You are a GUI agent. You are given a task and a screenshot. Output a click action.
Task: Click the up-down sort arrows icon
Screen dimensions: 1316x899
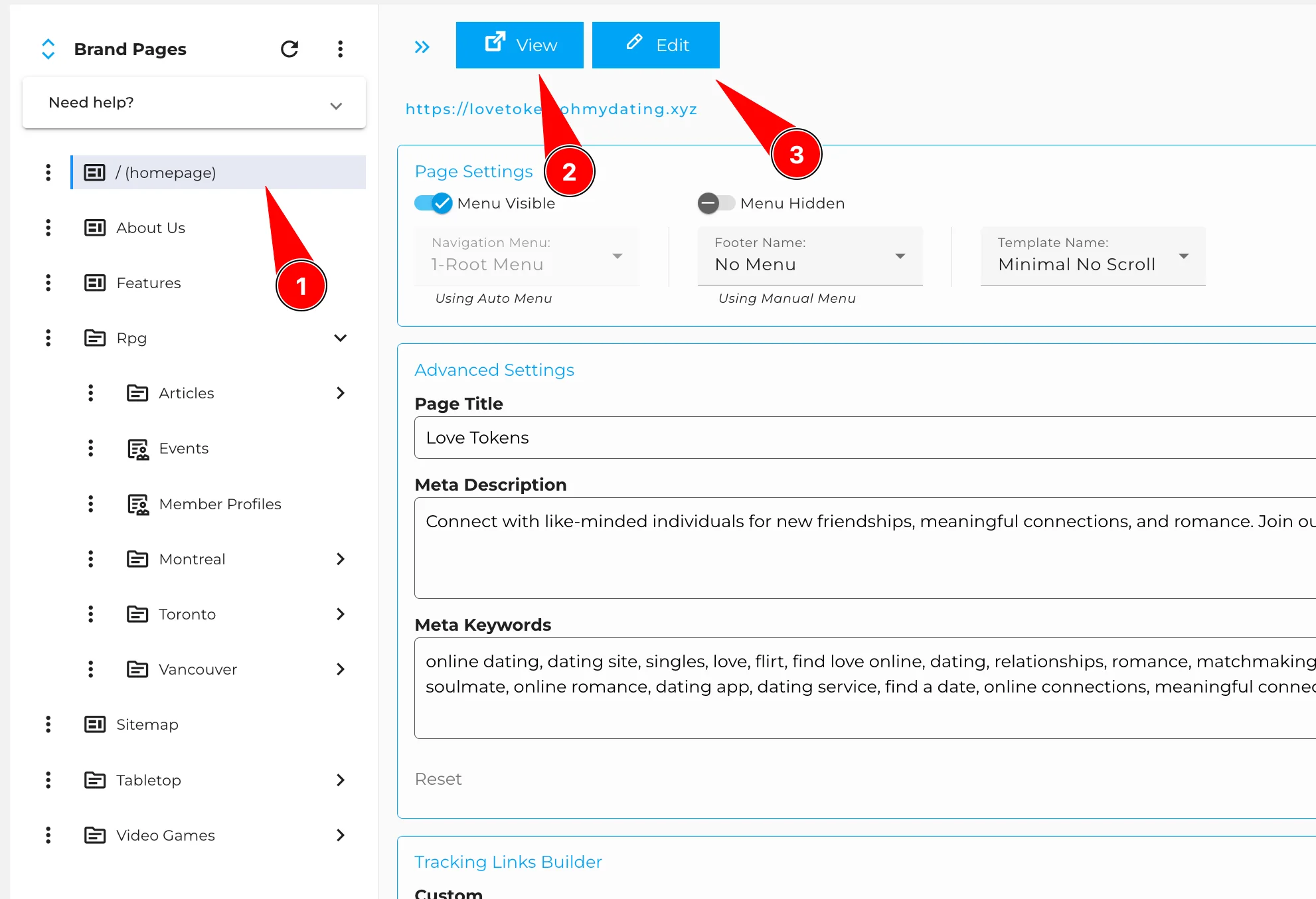click(x=48, y=49)
